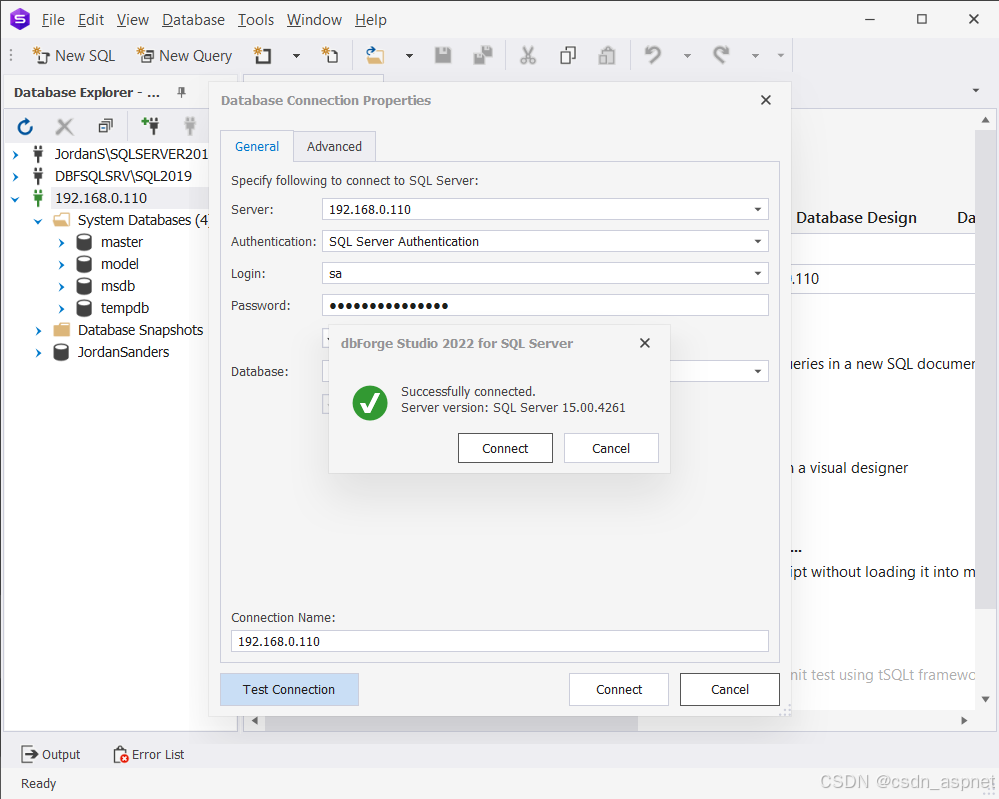Click the Open File folder icon
Image resolution: width=999 pixels, height=799 pixels.
point(375,55)
